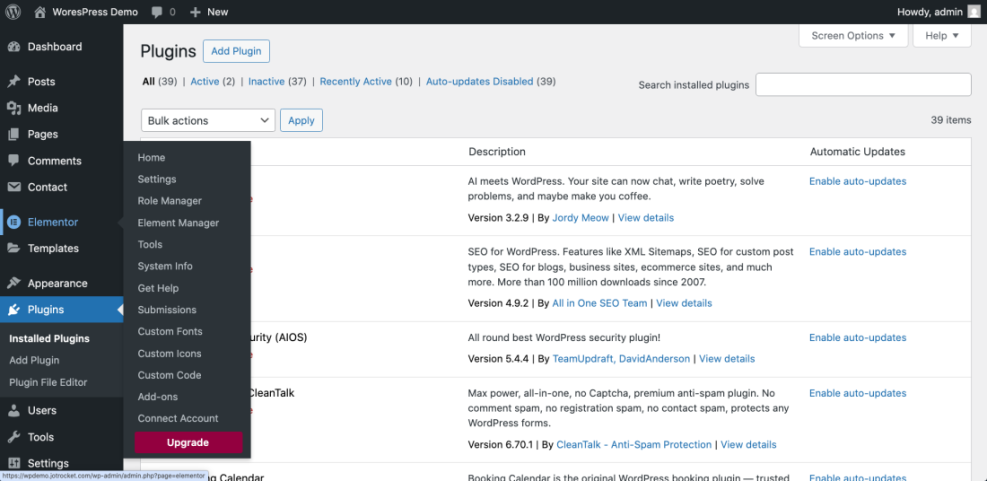Image resolution: width=987 pixels, height=481 pixels.
Task: Open the Bulk actions dropdown
Action: coord(208,120)
